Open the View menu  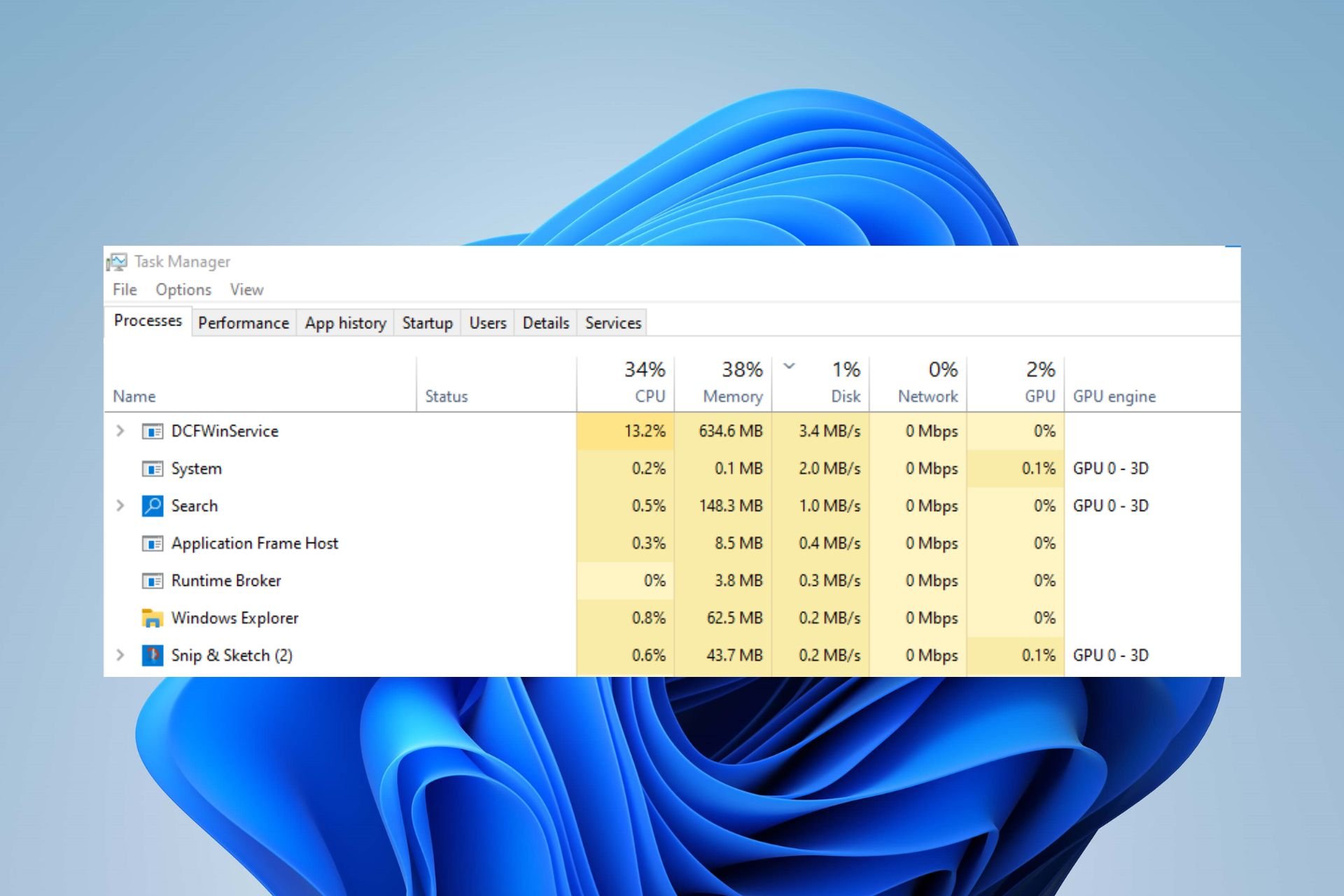click(246, 290)
